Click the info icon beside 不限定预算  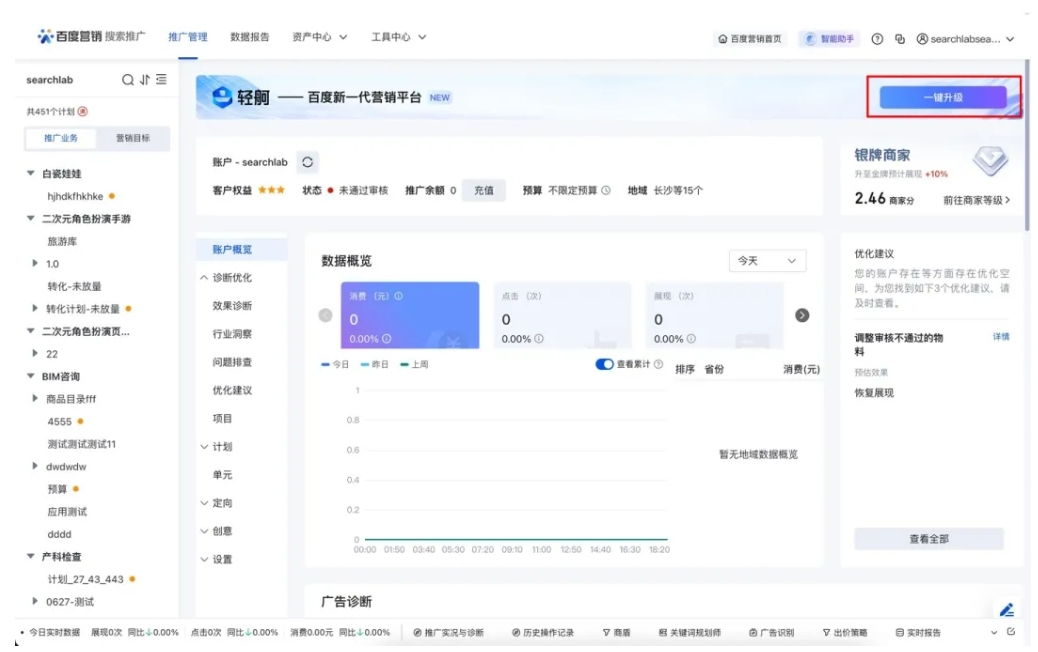(606, 191)
